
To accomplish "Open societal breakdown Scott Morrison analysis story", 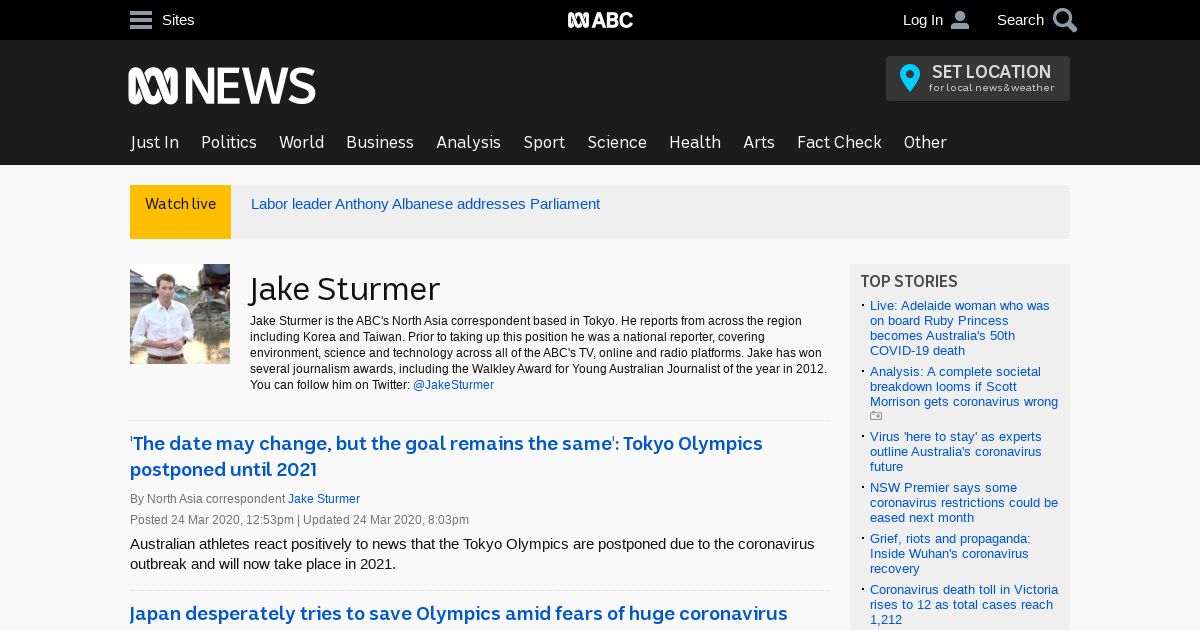I will coord(964,387).
